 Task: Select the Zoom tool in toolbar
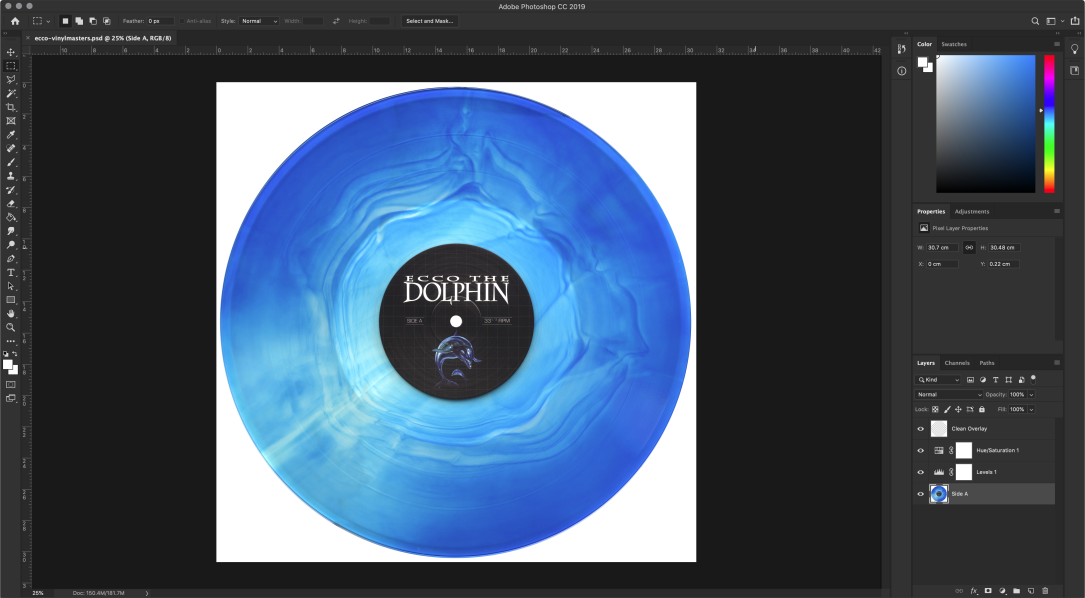[x=11, y=327]
